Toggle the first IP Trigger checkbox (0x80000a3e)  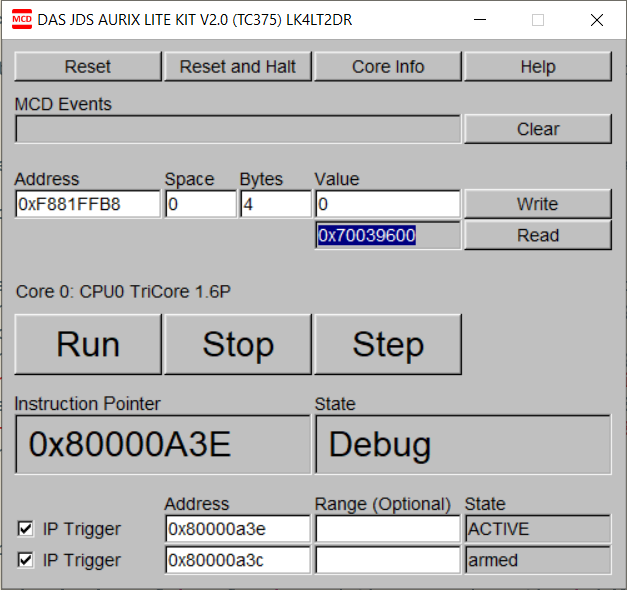pyautogui.click(x=26, y=528)
